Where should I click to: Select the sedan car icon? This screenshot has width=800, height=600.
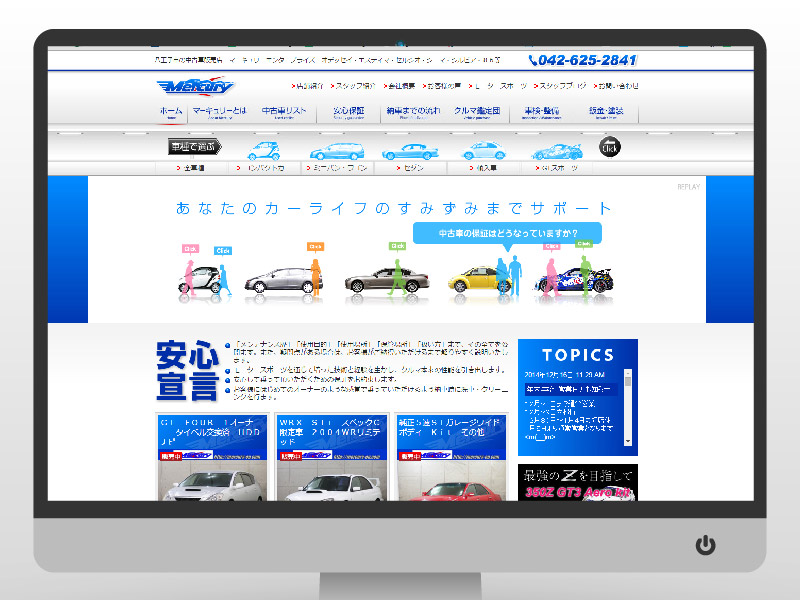409,151
